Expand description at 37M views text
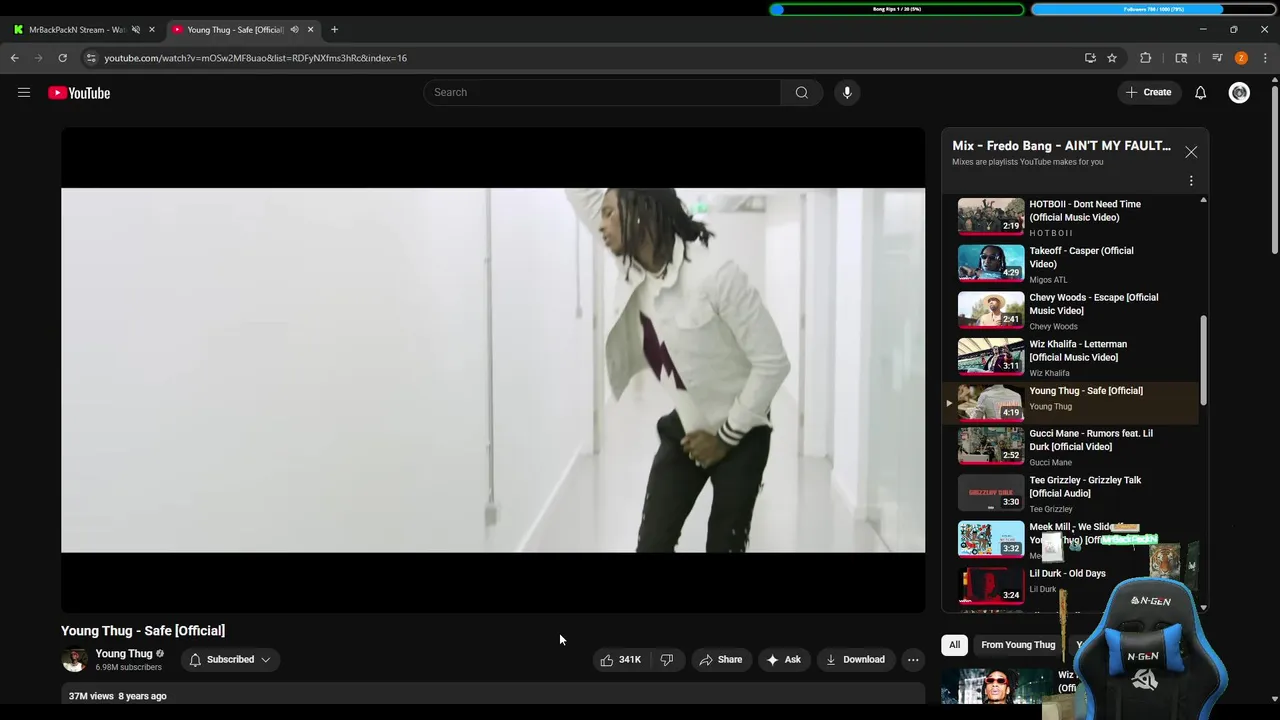 118,696
